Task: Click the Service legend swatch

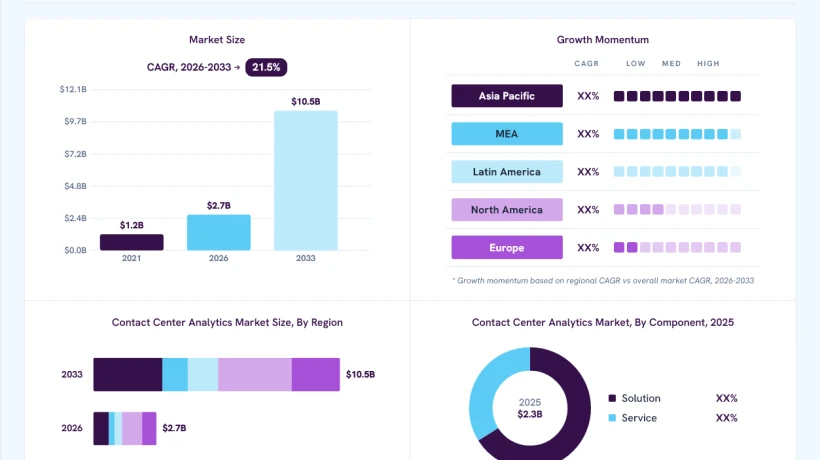Action: click(612, 418)
